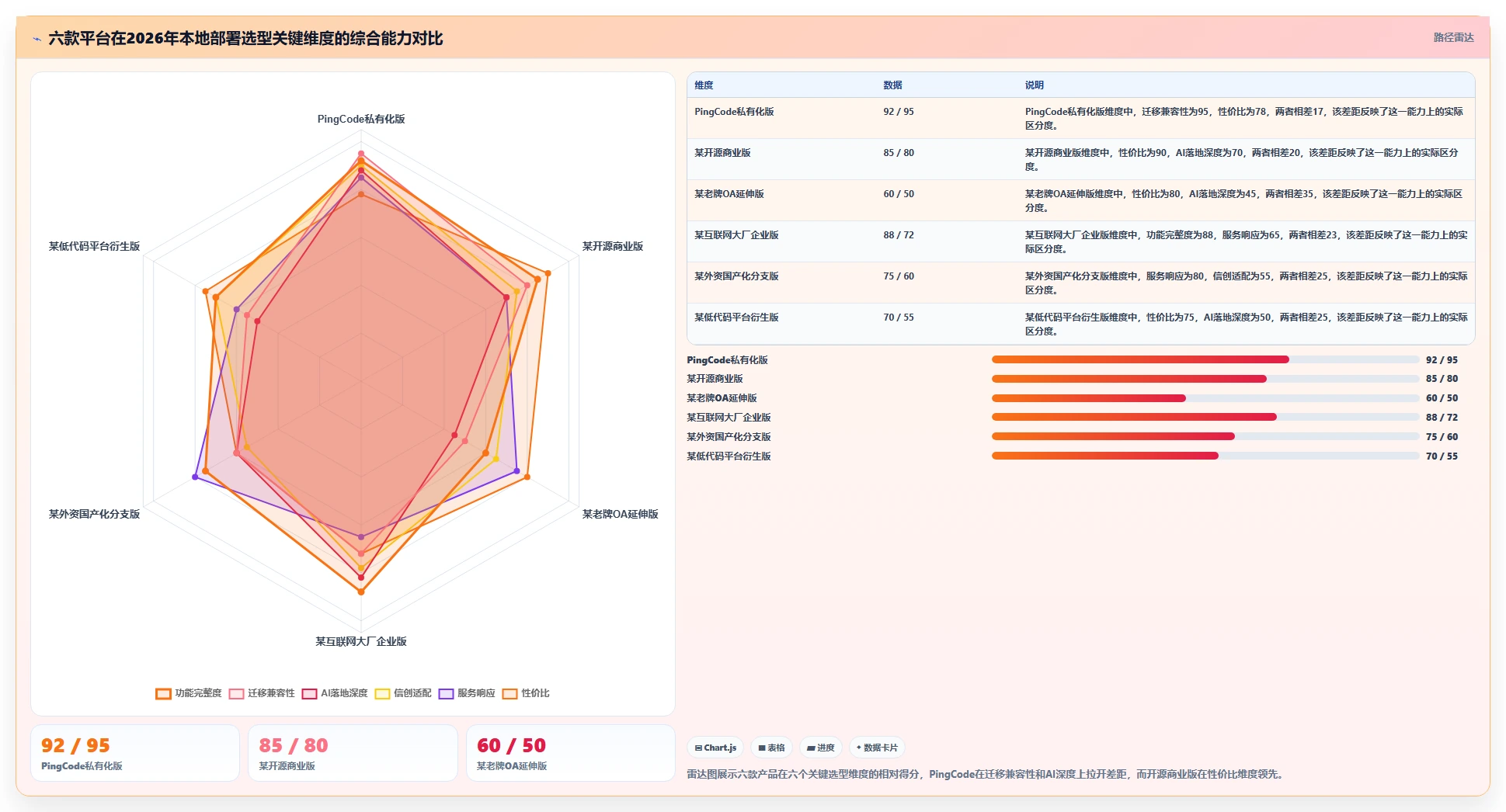
Task: Click the 75 / 60 table cell
Action: click(899, 276)
